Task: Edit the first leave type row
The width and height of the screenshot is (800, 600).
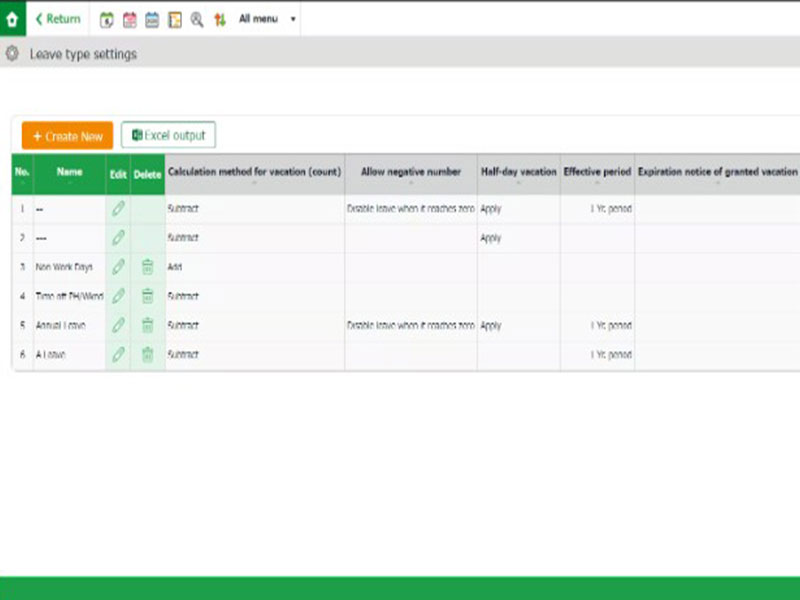Action: coord(118,209)
